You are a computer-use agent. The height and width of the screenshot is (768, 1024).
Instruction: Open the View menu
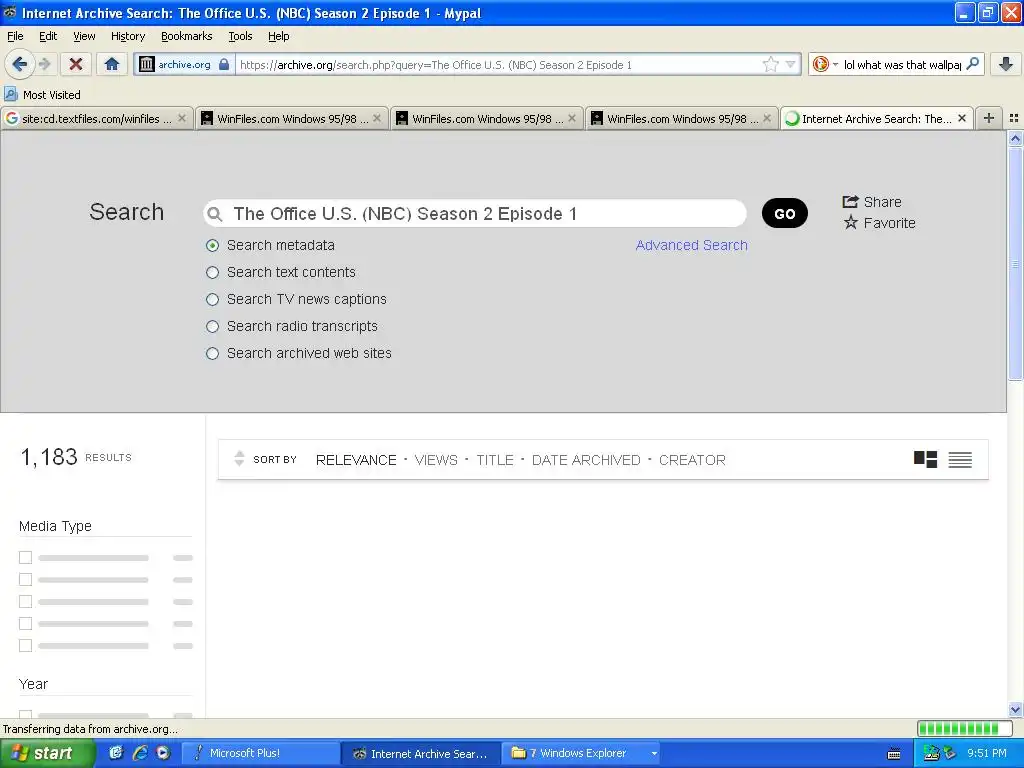(x=84, y=36)
